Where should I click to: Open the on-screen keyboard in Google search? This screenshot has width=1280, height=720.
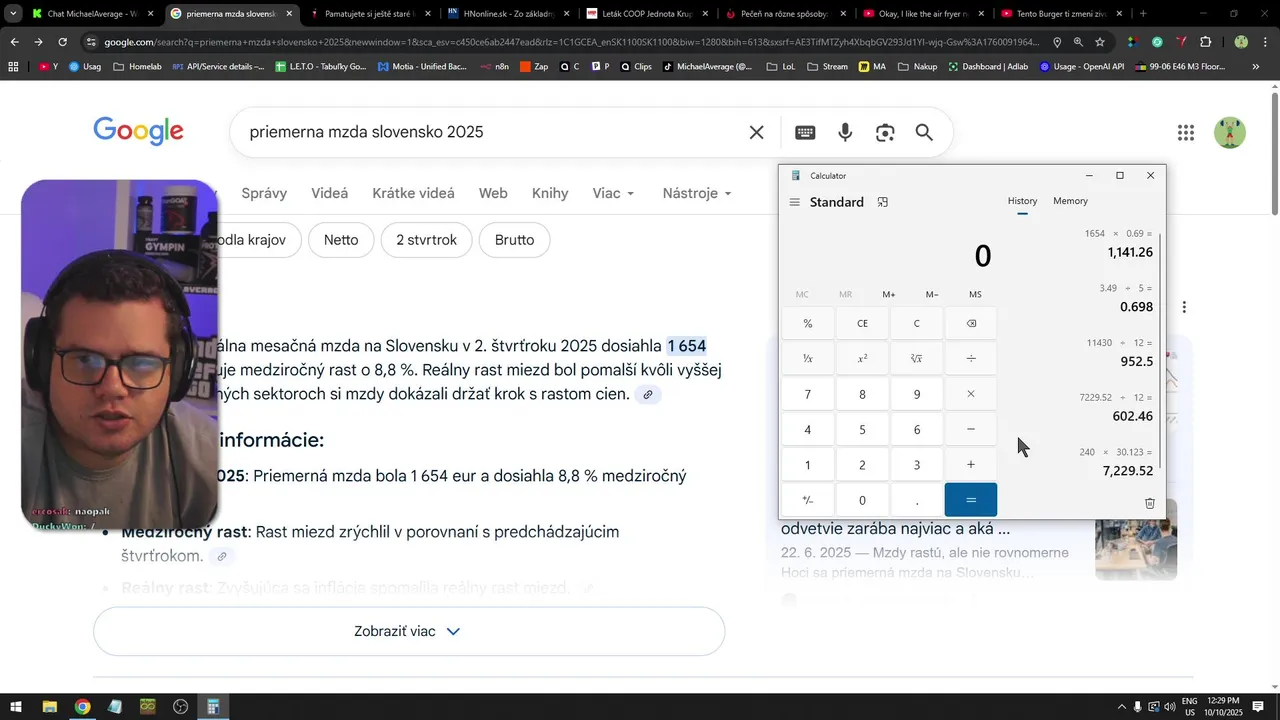click(x=805, y=132)
